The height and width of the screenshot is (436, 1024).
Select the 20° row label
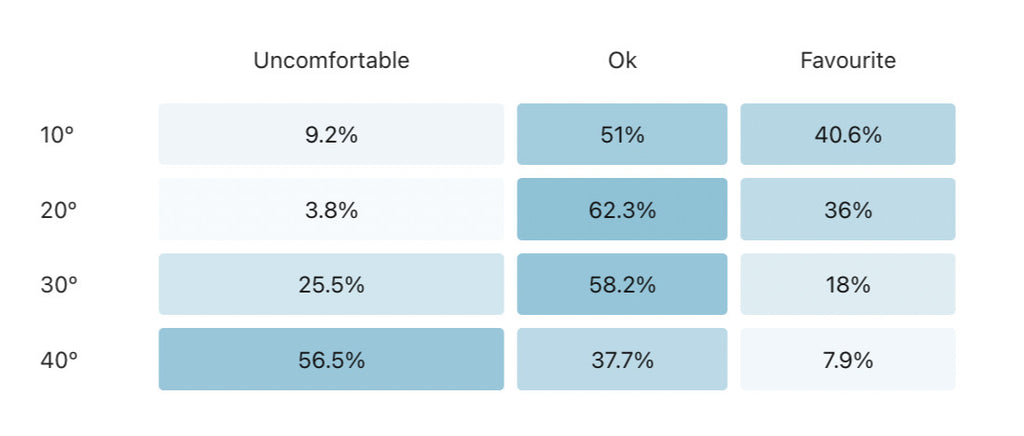pos(58,210)
